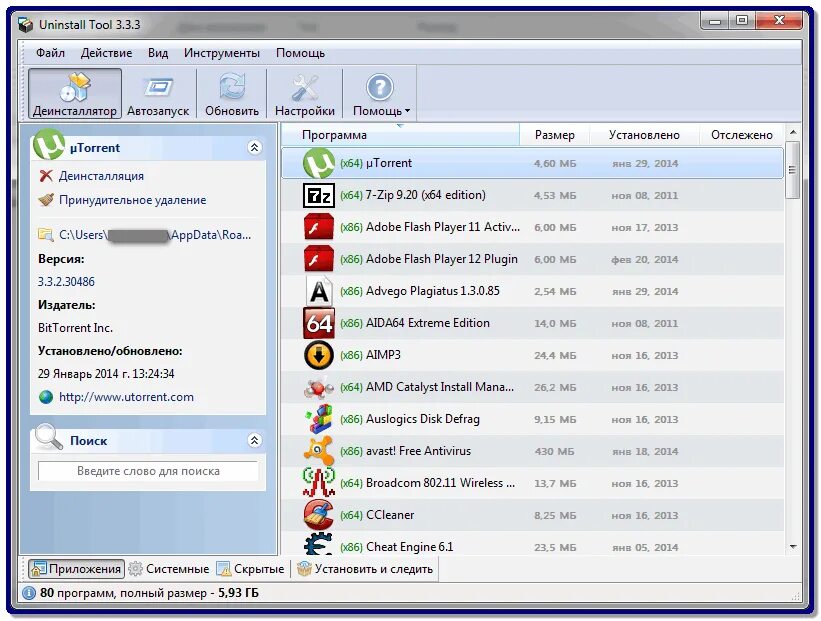Click Установить и следить button
This screenshot has width=821, height=621.
365,569
